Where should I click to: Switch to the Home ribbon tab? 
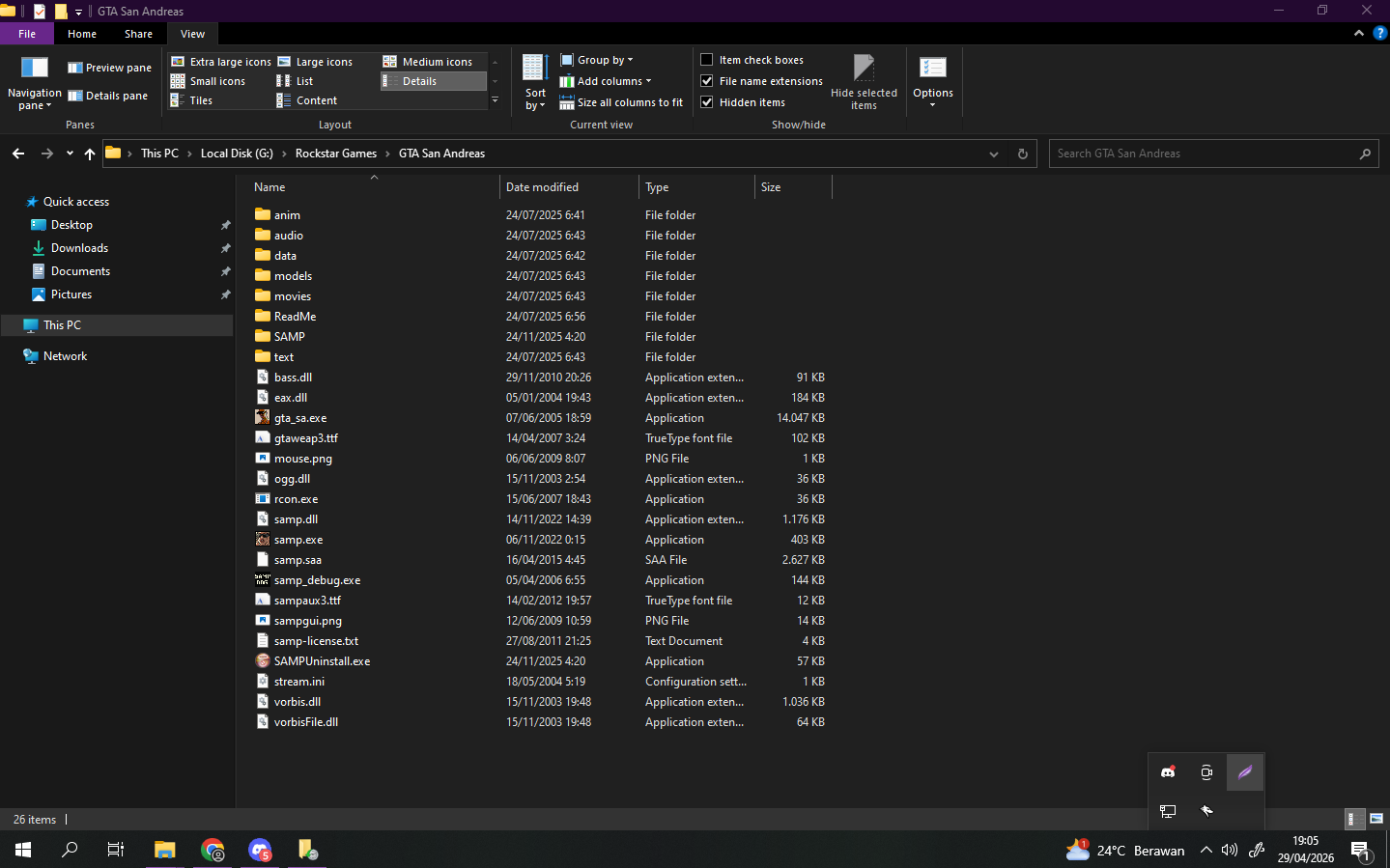(x=82, y=34)
